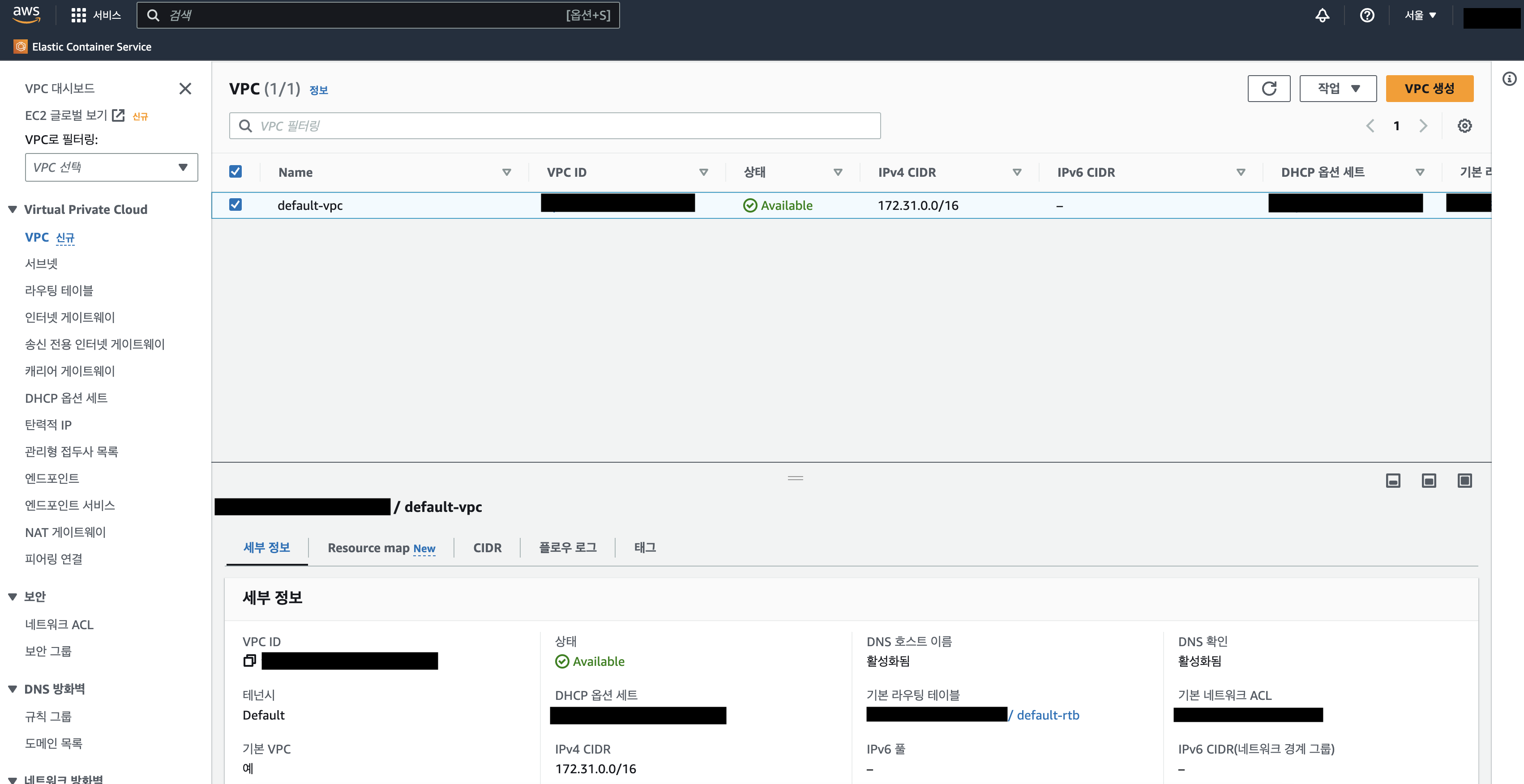Toggle the select-all checkbox in table header
The height and width of the screenshot is (784, 1524).
click(x=235, y=171)
